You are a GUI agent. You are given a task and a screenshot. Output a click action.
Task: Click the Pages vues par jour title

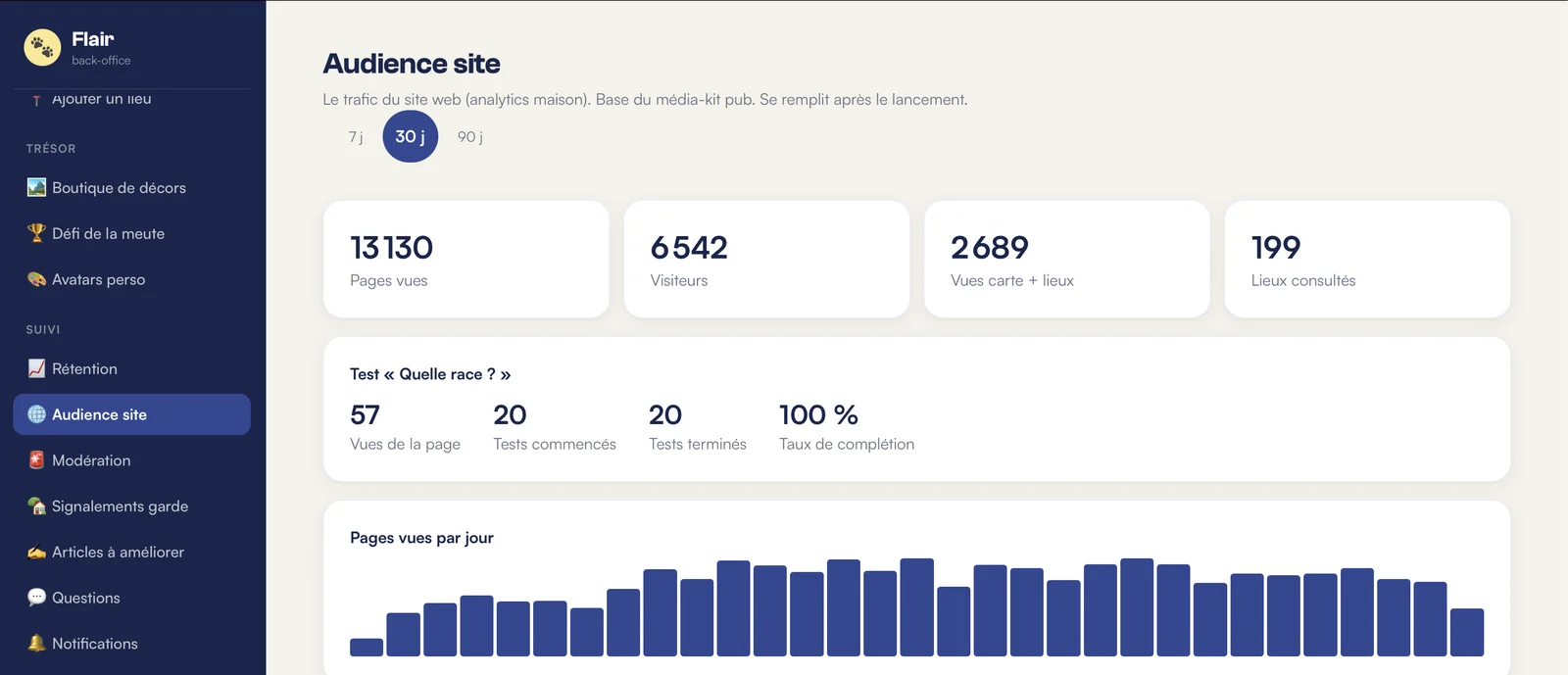[421, 538]
